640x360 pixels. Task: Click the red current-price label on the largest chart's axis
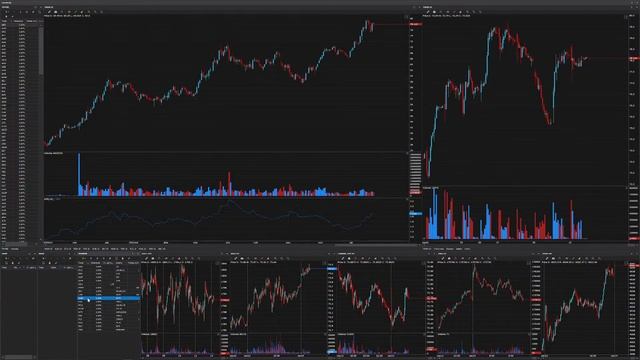click(416, 24)
